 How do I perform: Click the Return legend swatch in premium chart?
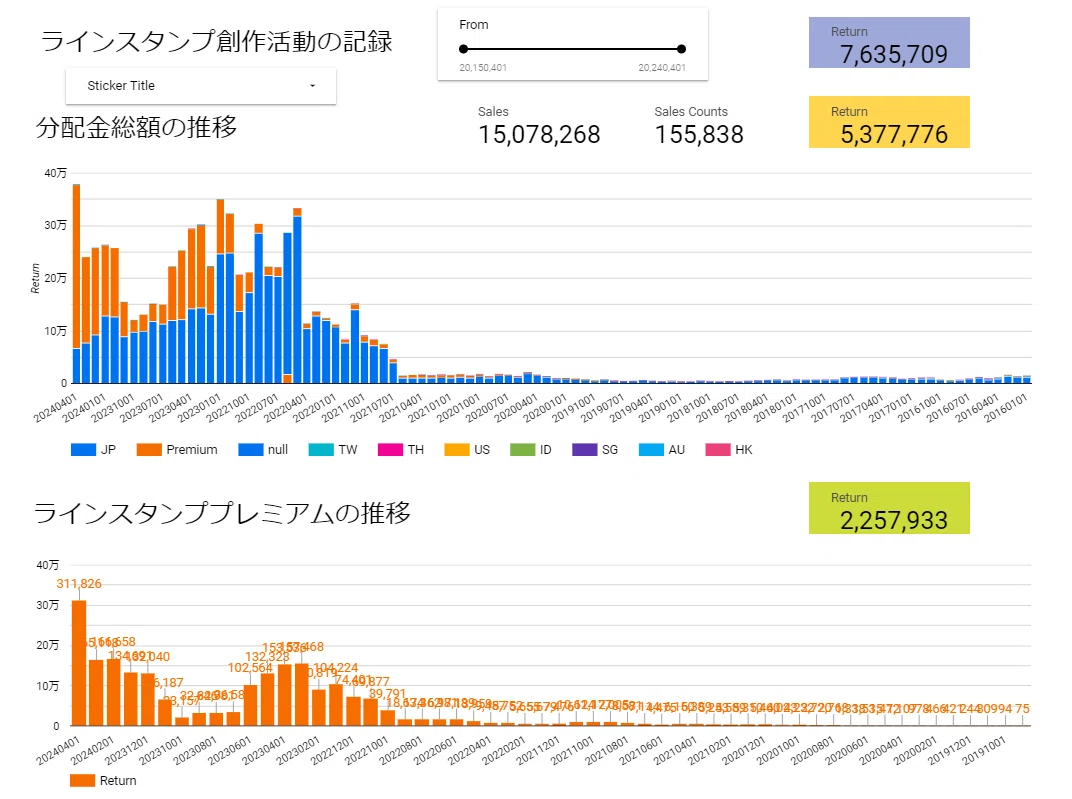[x=82, y=780]
